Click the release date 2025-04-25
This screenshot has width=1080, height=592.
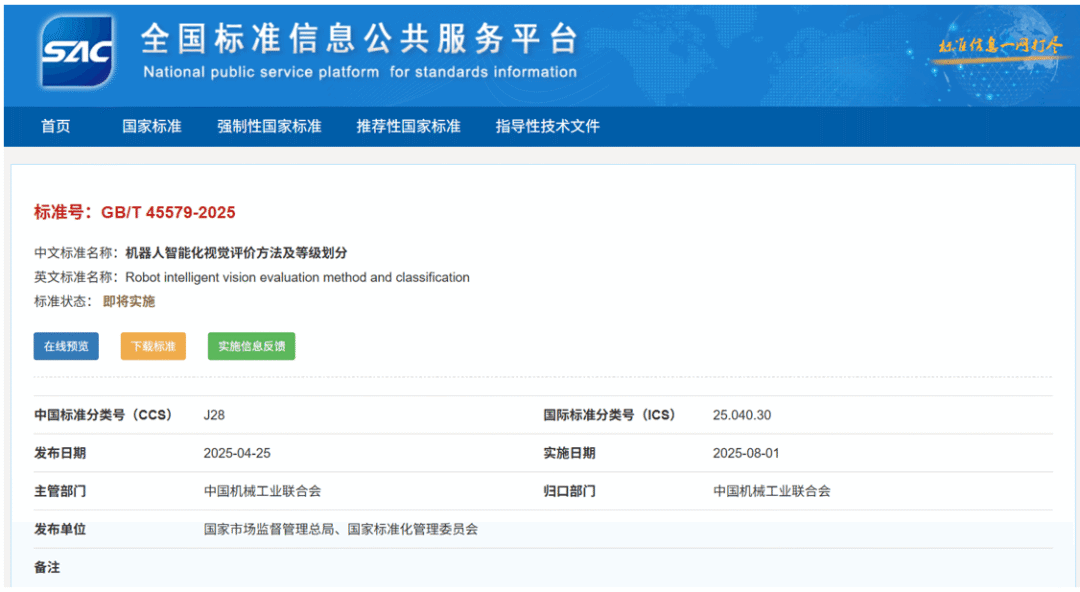tap(236, 453)
